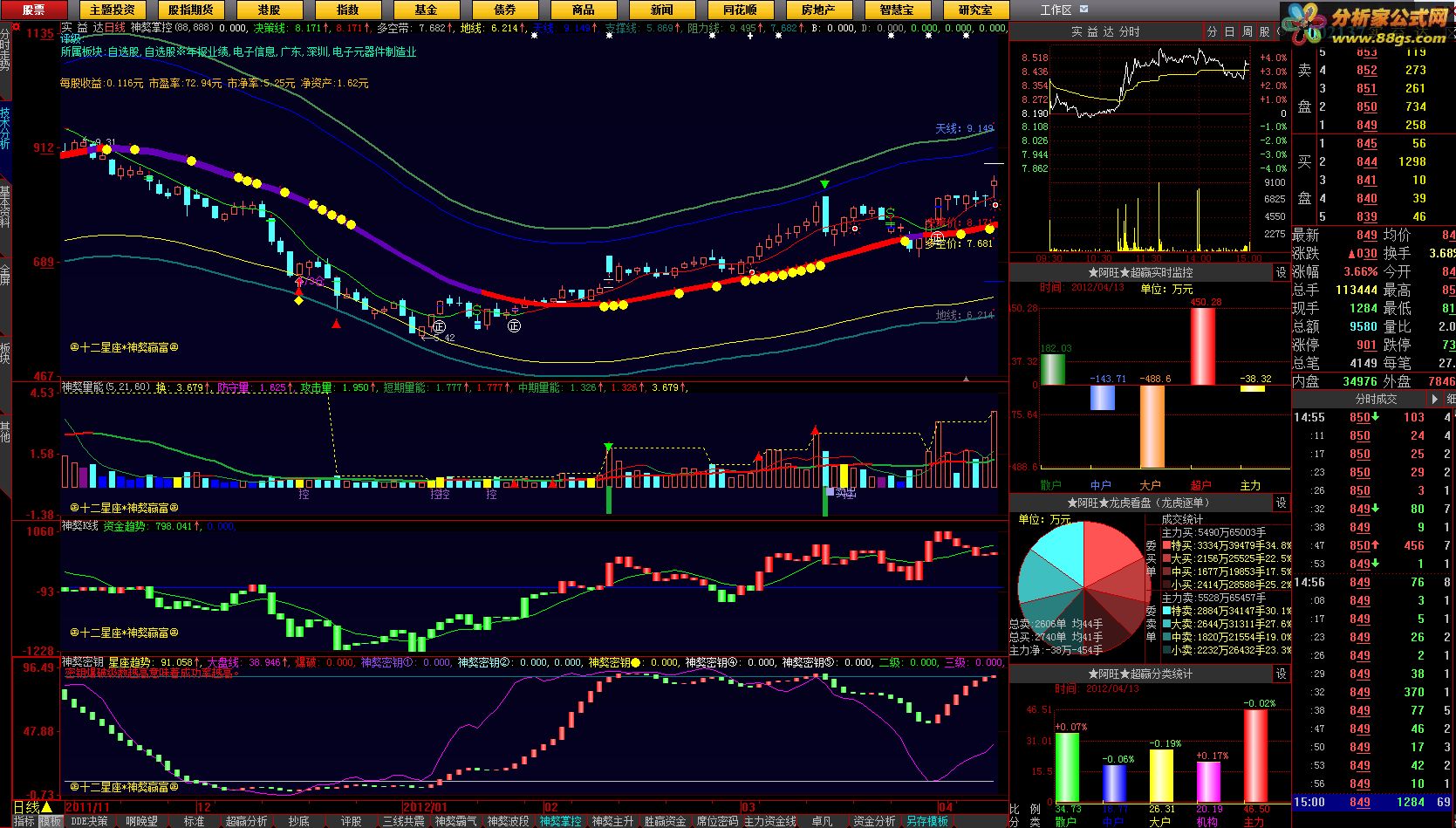Open the 基金 tab
This screenshot has height=828, width=1456.
[x=426, y=10]
